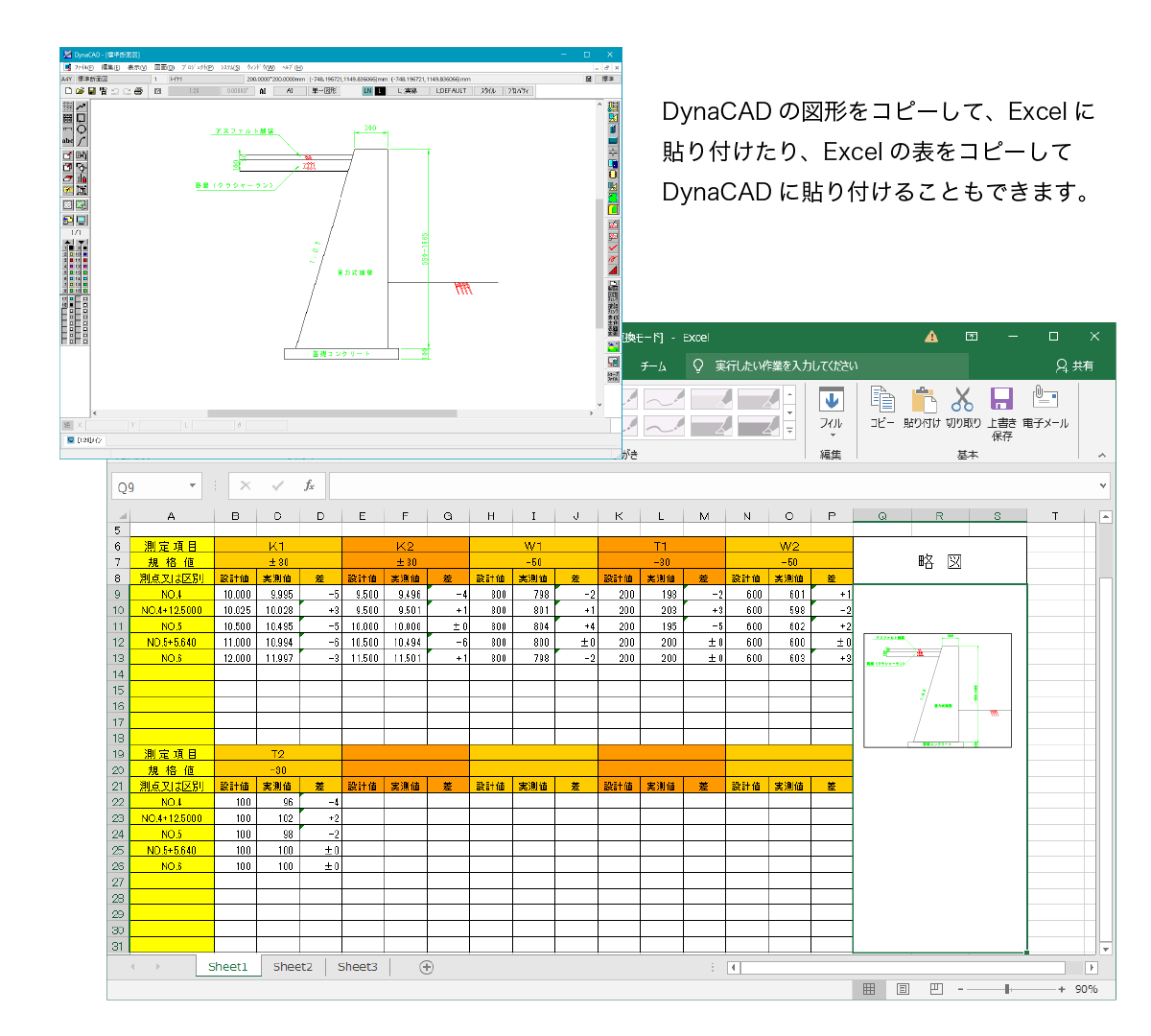This screenshot has height=1036, width=1151.
Task: Open the ファイル(F) menu in DynaCAD
Action: (82, 67)
